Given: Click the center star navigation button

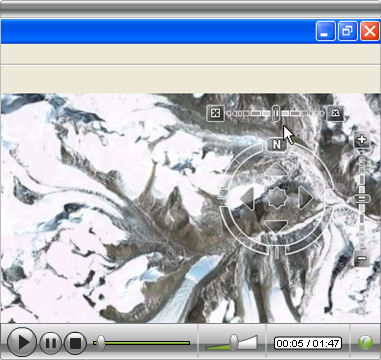Looking at the screenshot, I should (x=276, y=198).
